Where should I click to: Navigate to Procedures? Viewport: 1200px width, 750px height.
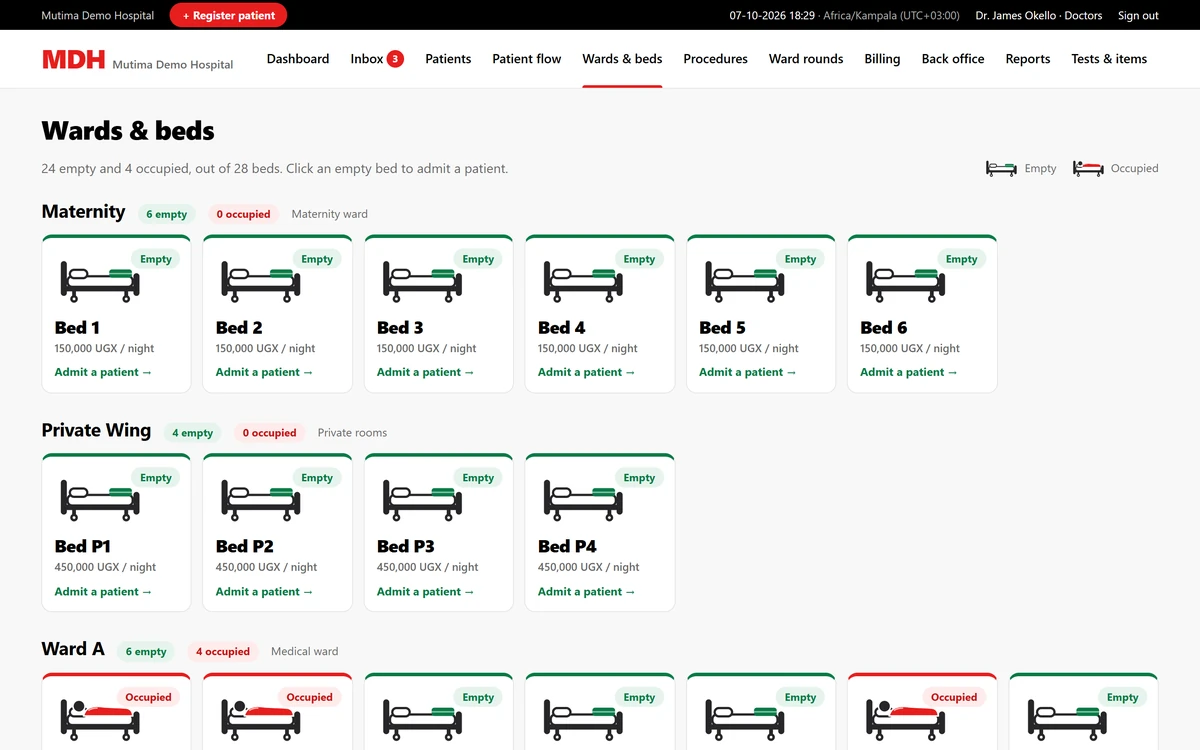point(715,59)
